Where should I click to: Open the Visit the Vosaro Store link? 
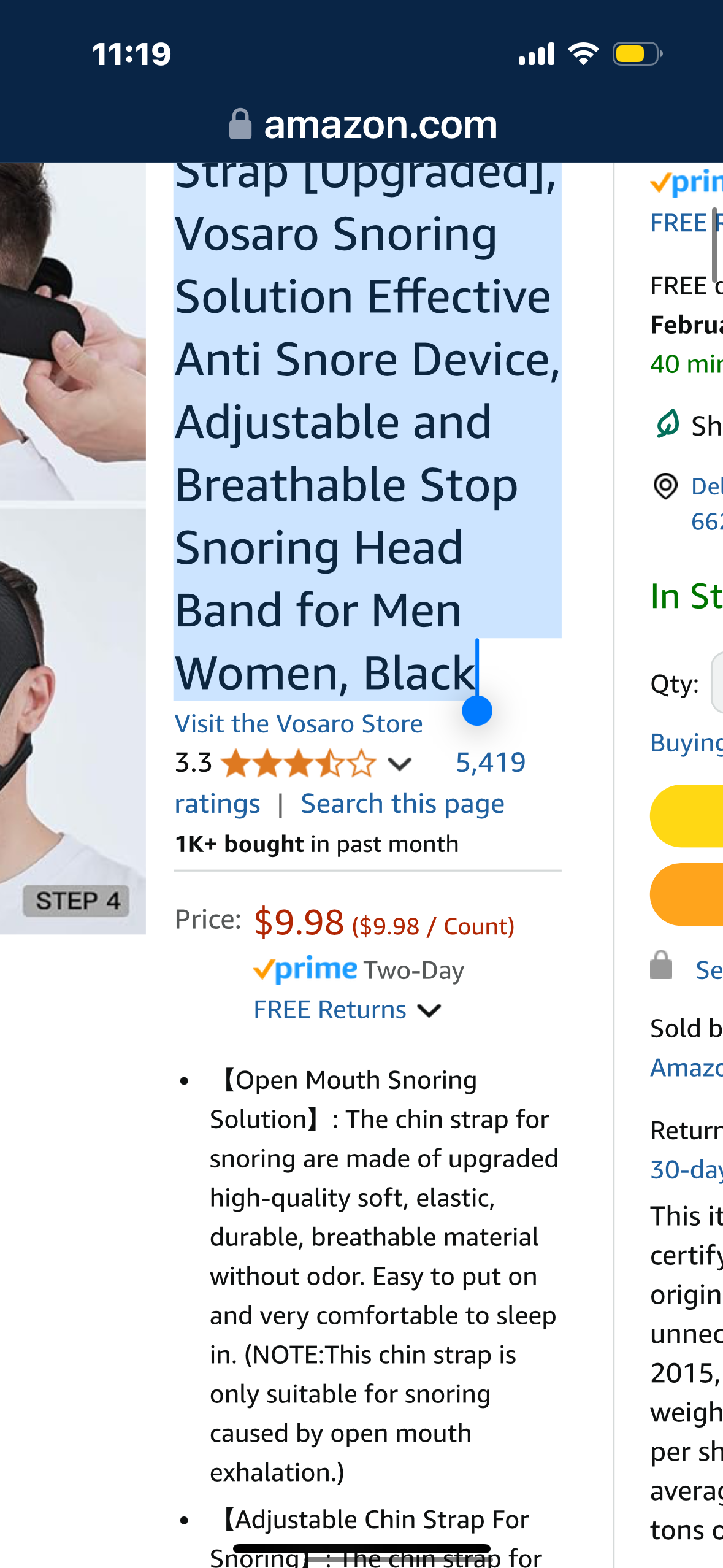coord(299,724)
